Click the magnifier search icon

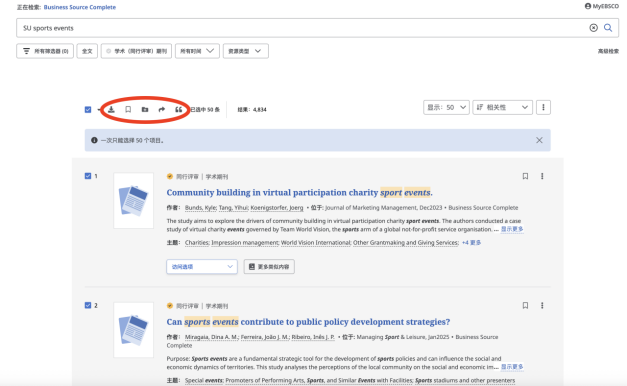[x=608, y=28]
